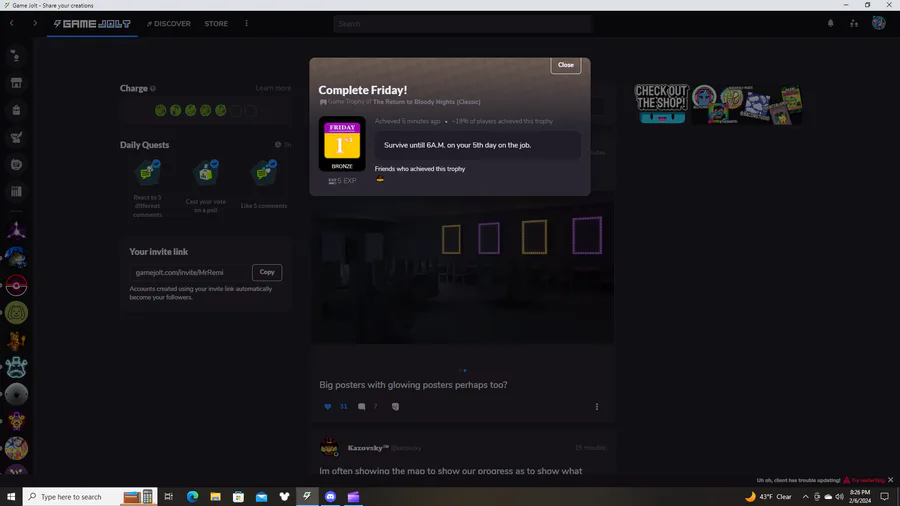The width and height of the screenshot is (900, 506).
Task: Click Kazovsky's avatar
Action: [329, 447]
